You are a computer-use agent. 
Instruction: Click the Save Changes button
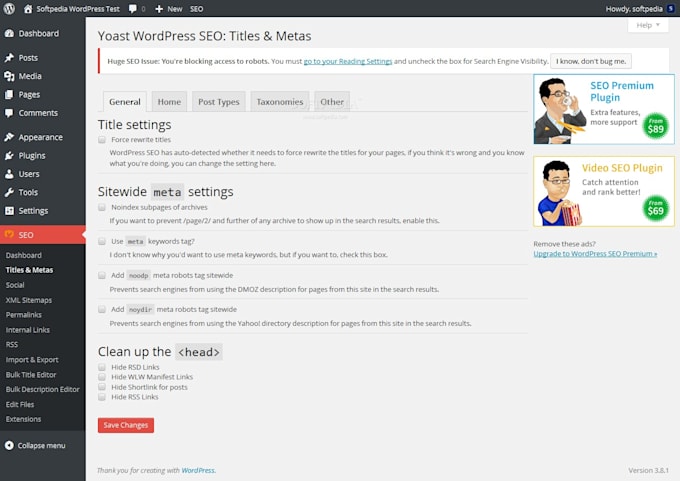click(126, 425)
